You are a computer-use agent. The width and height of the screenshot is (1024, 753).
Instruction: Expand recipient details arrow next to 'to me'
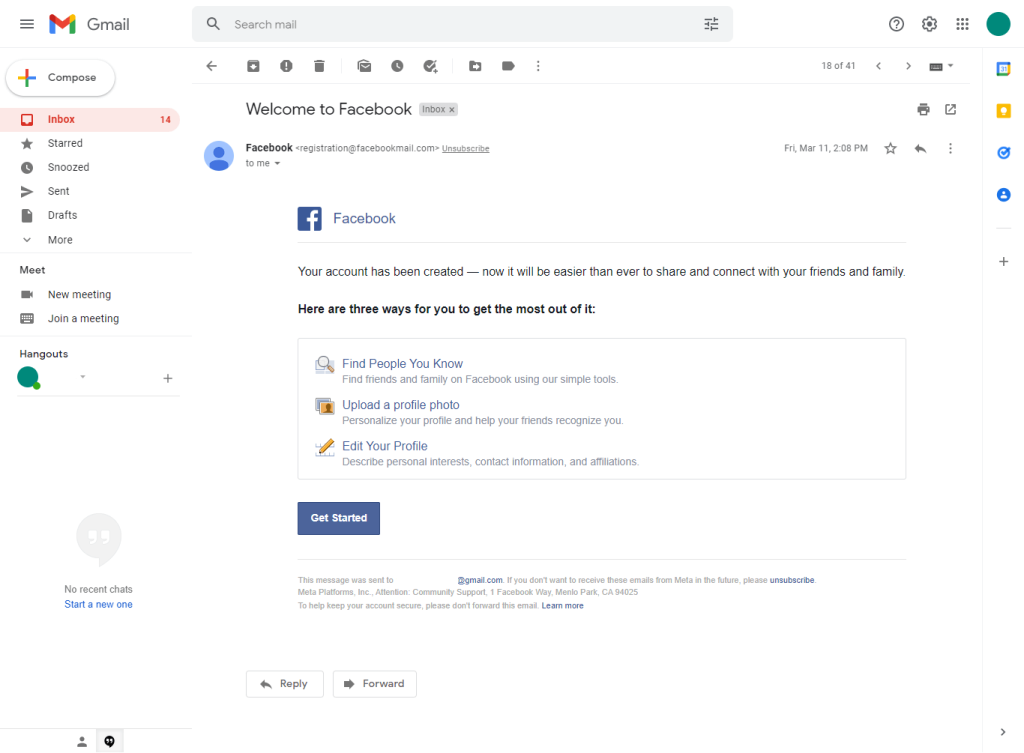point(278,163)
